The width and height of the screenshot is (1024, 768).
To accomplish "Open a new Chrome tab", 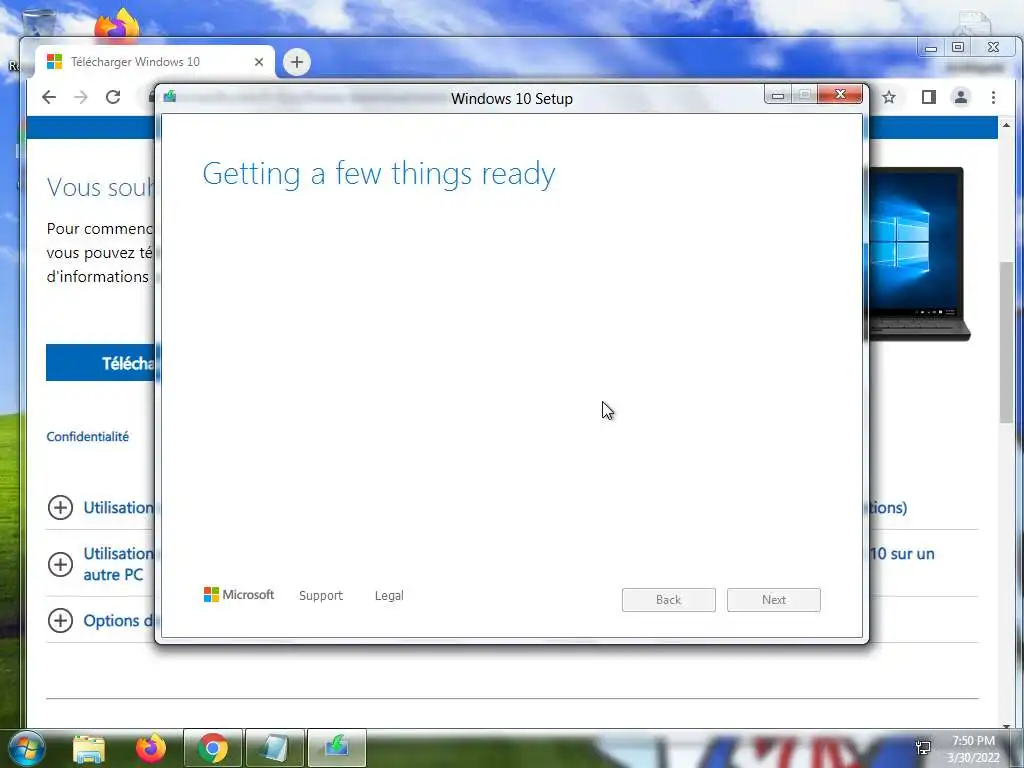I will pos(296,62).
